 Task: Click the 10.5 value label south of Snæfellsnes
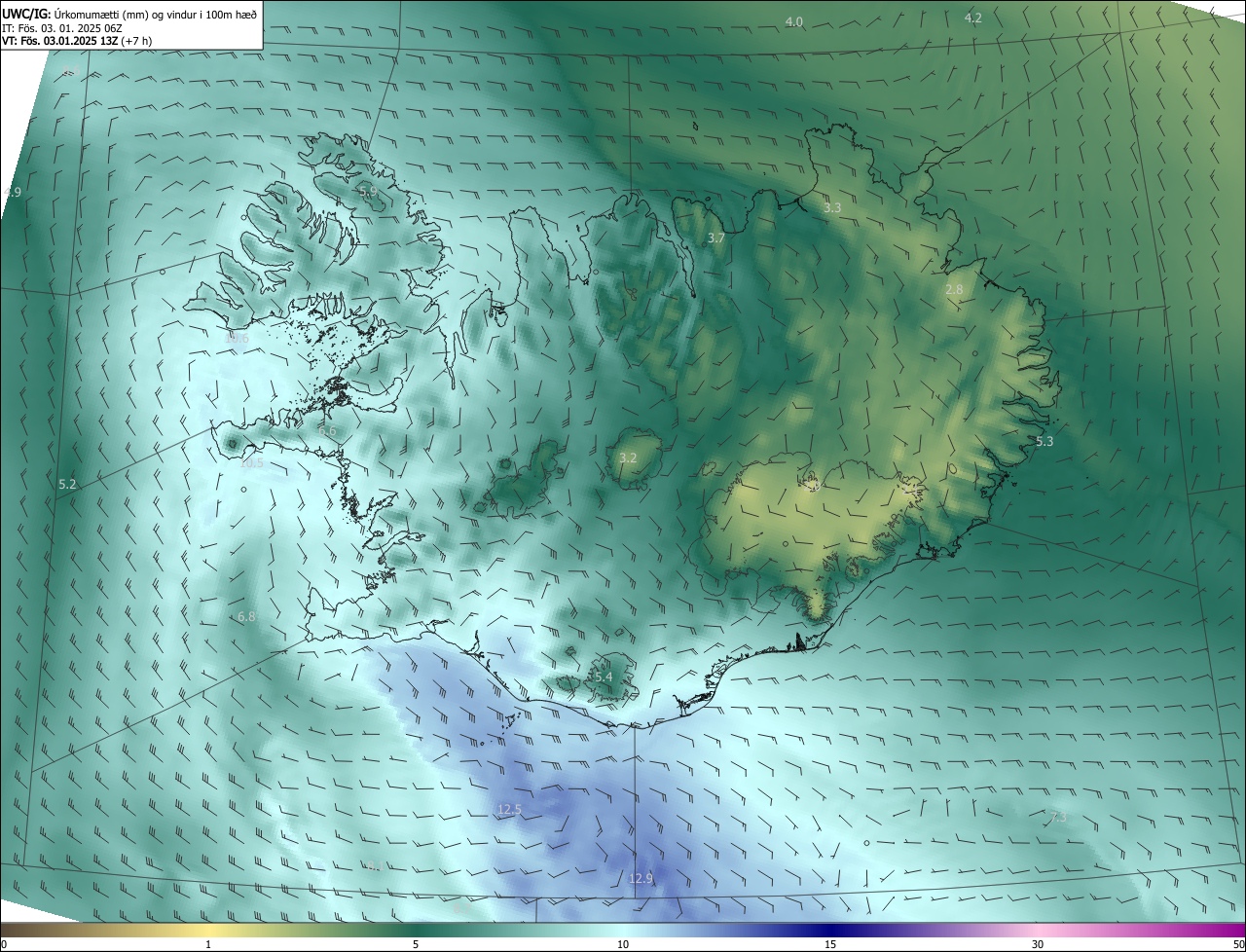point(251,463)
